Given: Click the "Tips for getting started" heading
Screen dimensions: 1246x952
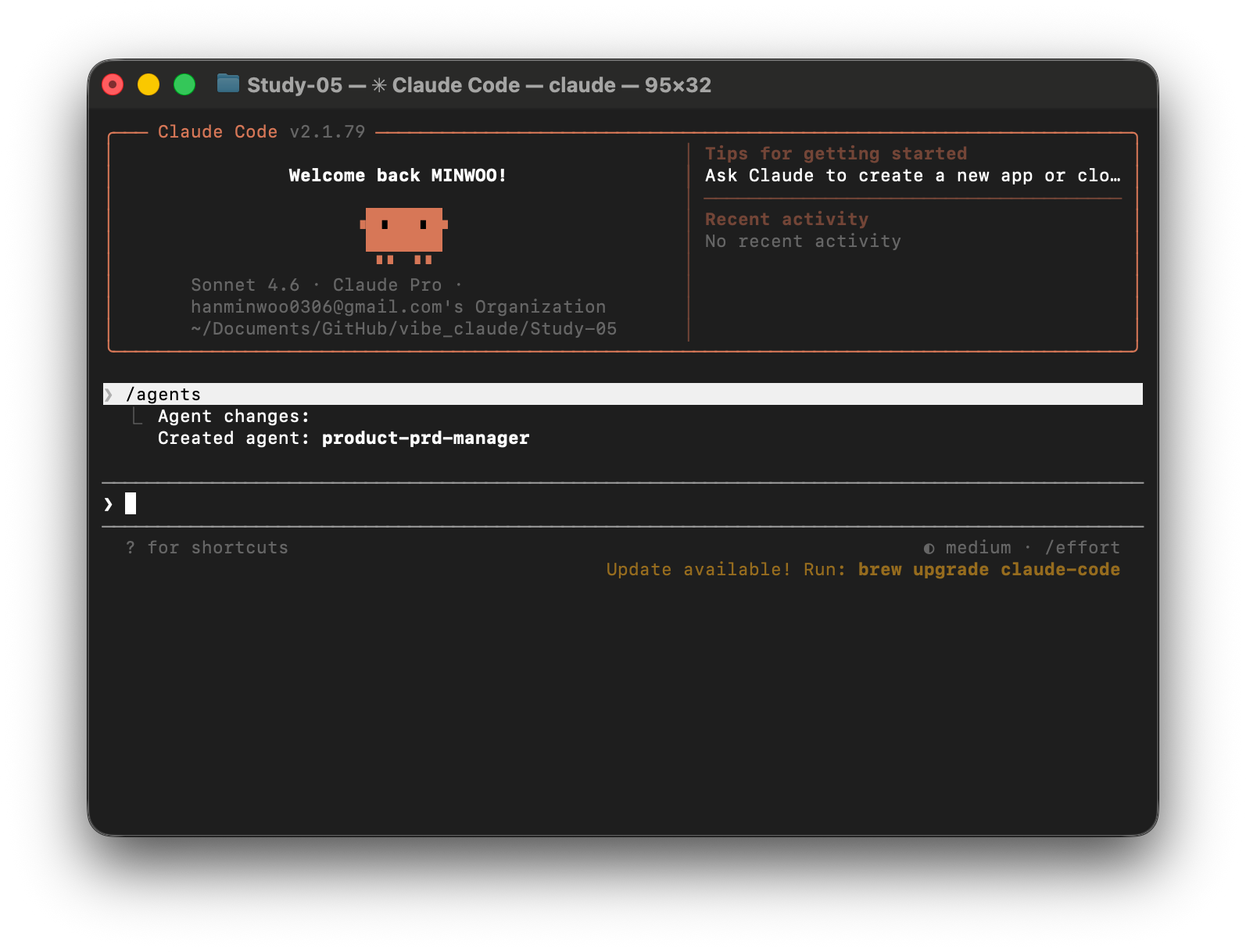Looking at the screenshot, I should click(836, 154).
